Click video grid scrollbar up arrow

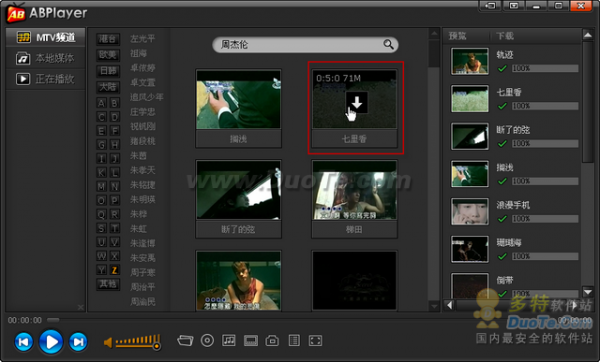click(434, 34)
